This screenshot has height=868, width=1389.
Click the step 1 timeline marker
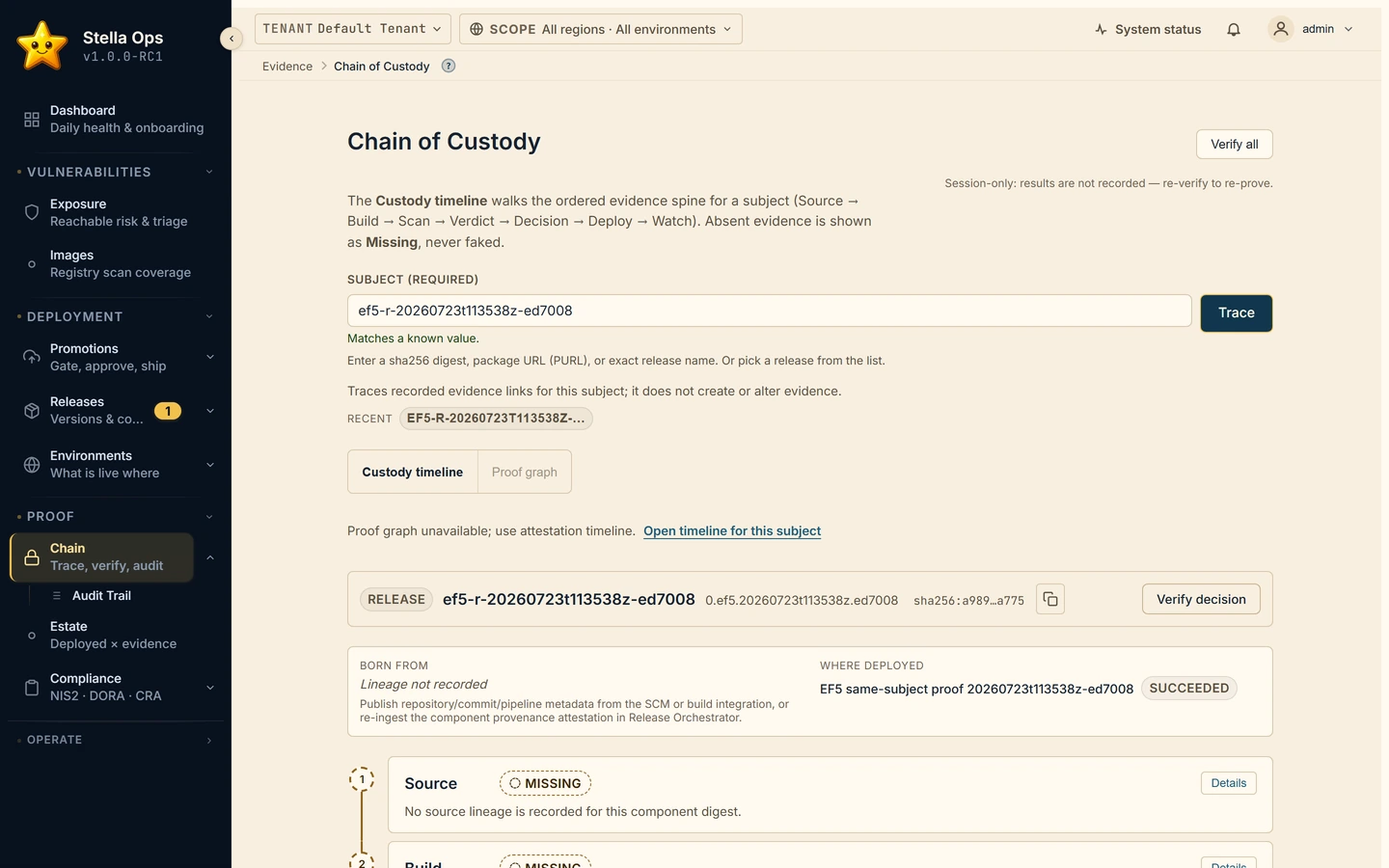[362, 779]
